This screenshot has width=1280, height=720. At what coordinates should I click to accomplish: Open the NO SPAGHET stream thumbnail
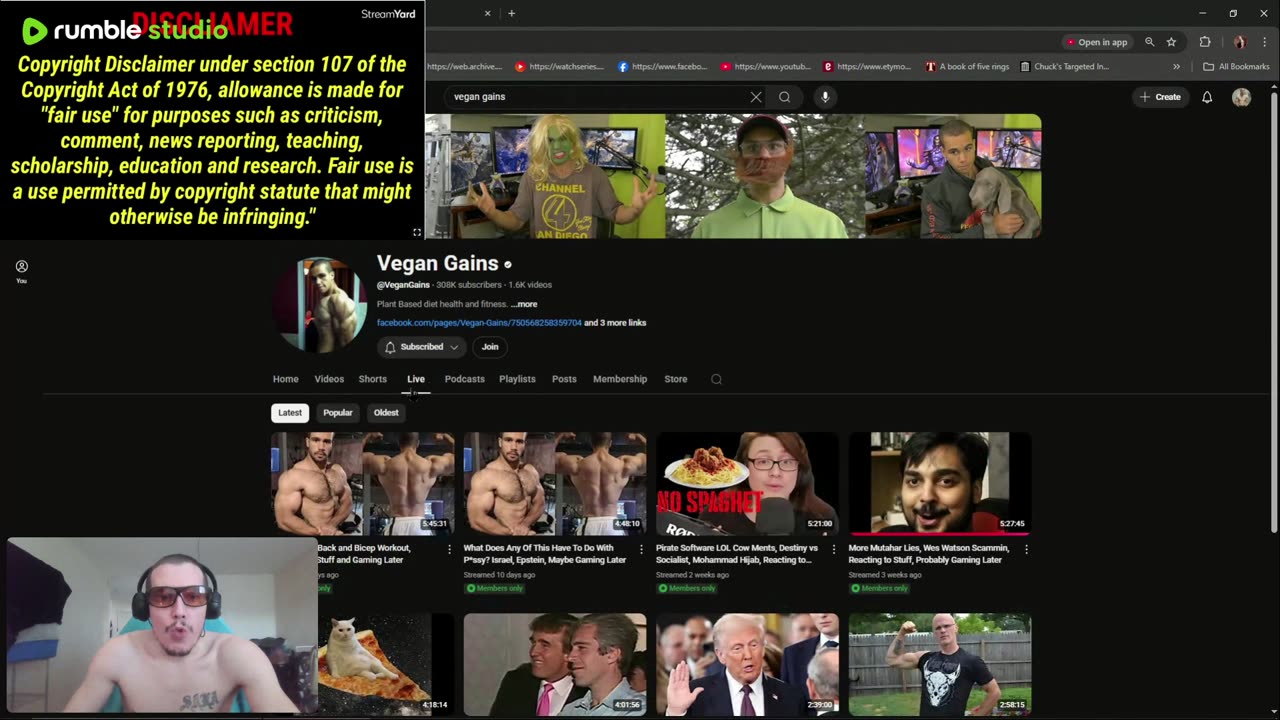(747, 483)
